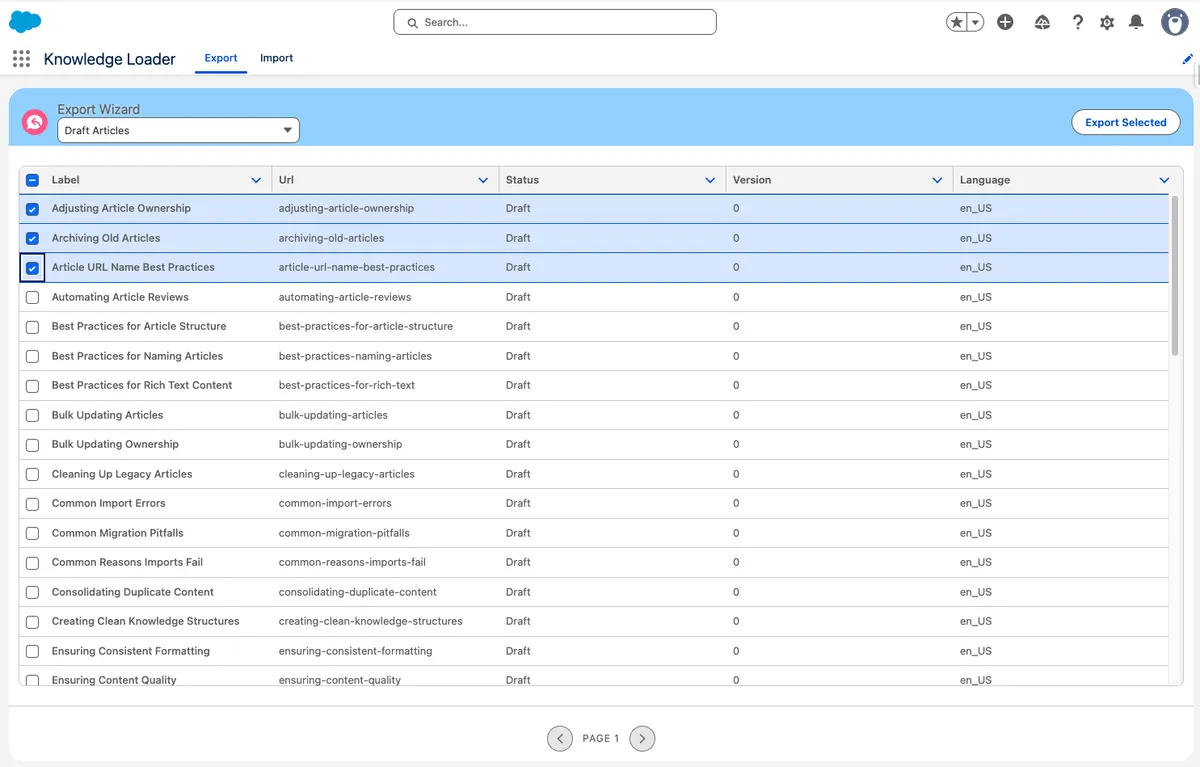Open Global Actions plus icon

click(x=1006, y=22)
